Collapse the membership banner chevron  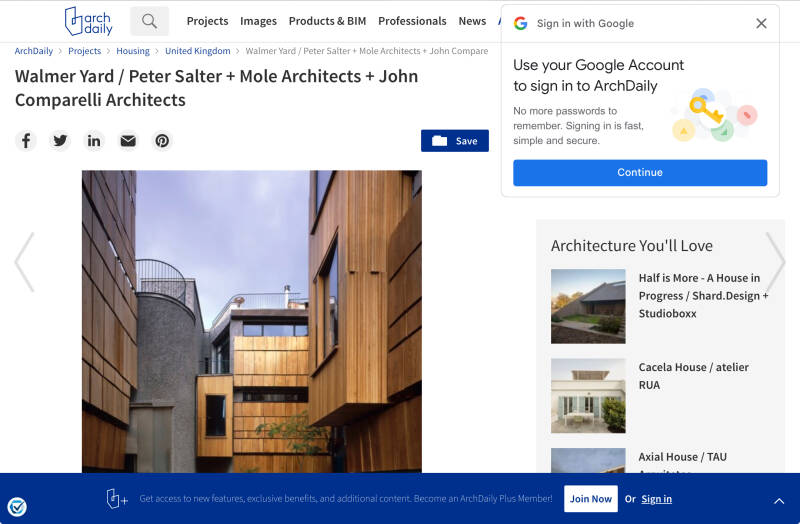[779, 501]
